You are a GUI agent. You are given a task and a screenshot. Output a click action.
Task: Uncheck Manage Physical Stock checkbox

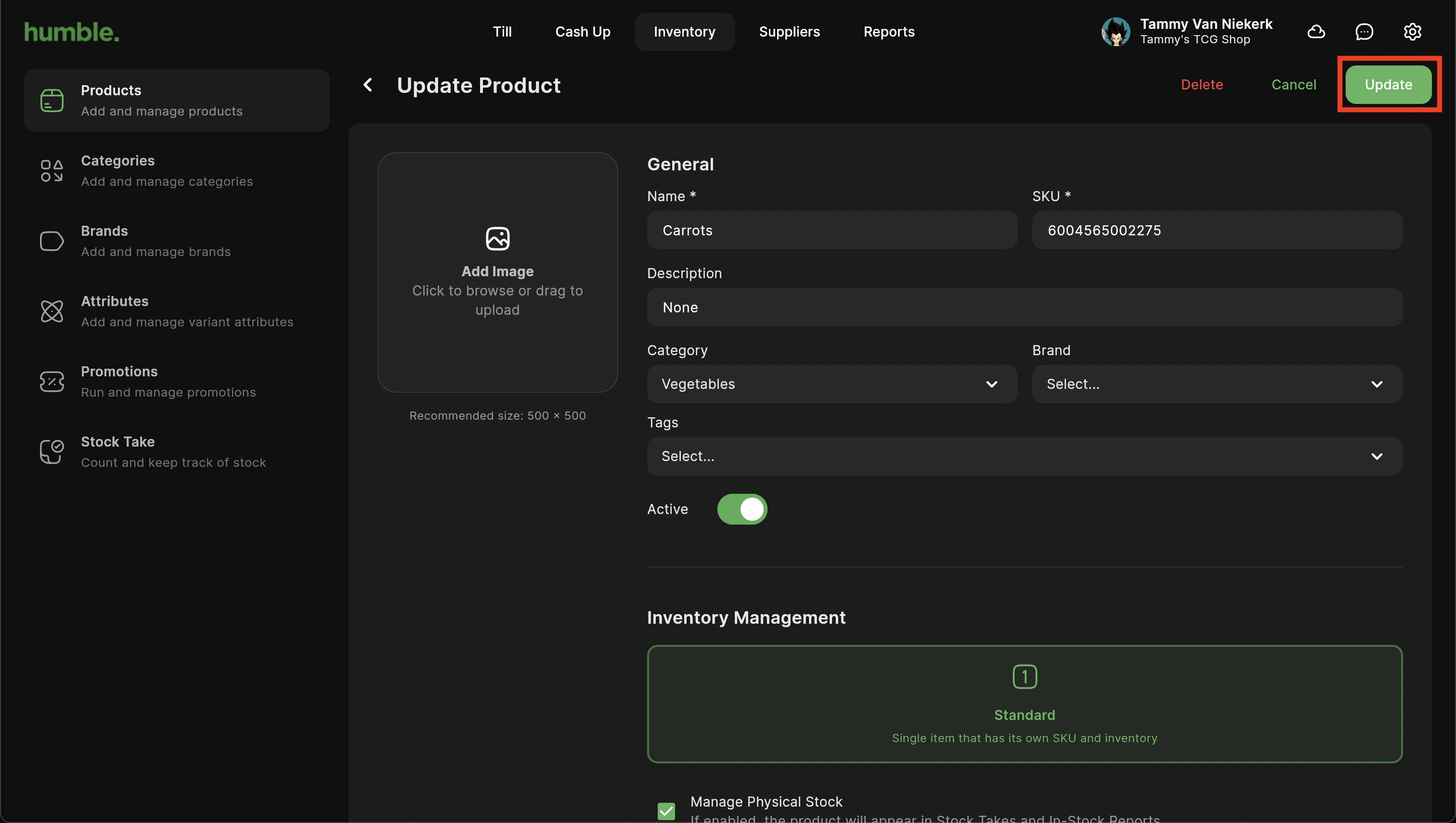[x=666, y=810]
